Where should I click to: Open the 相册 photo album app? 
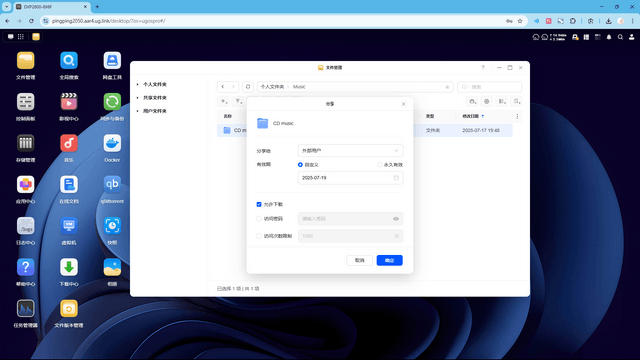coord(112,267)
